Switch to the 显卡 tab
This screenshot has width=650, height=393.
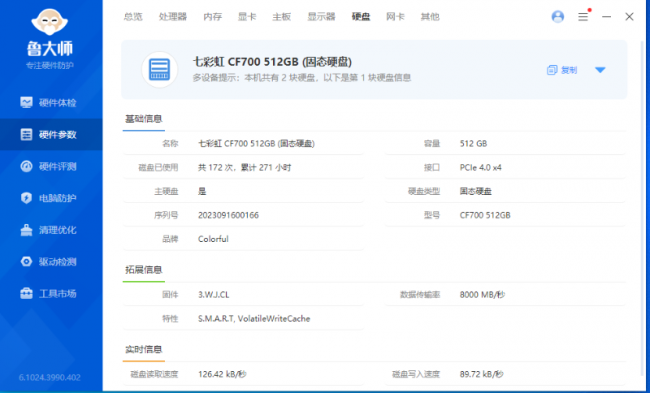coord(247,17)
